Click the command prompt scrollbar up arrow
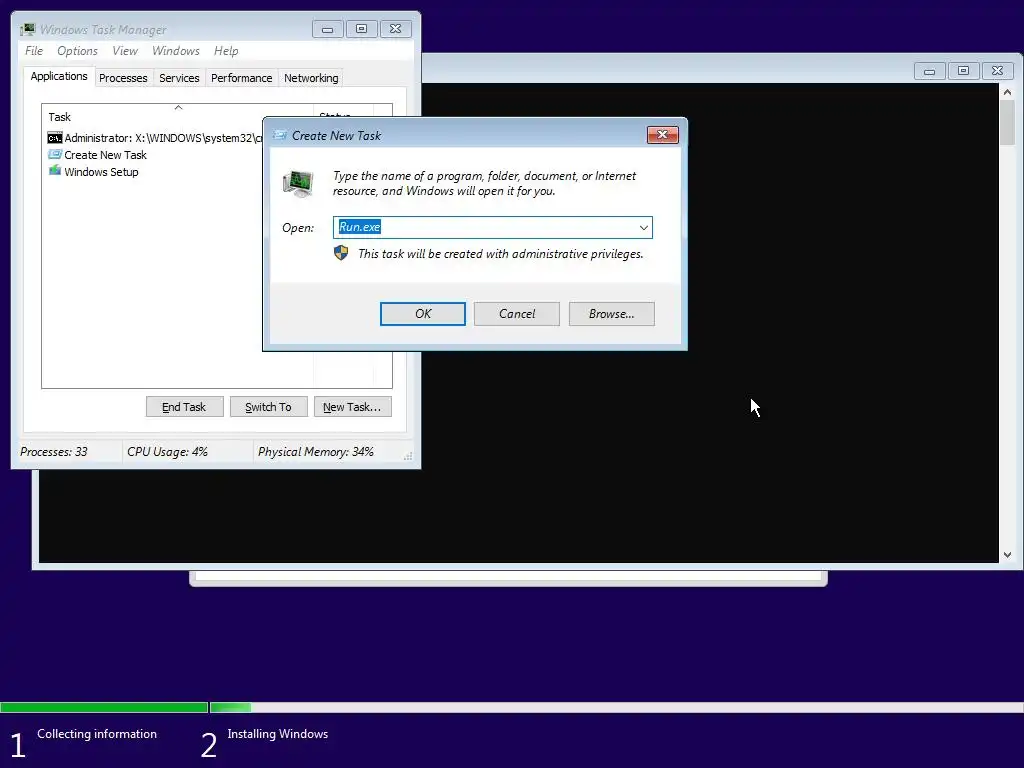The width and height of the screenshot is (1024, 768). pos(1007,92)
